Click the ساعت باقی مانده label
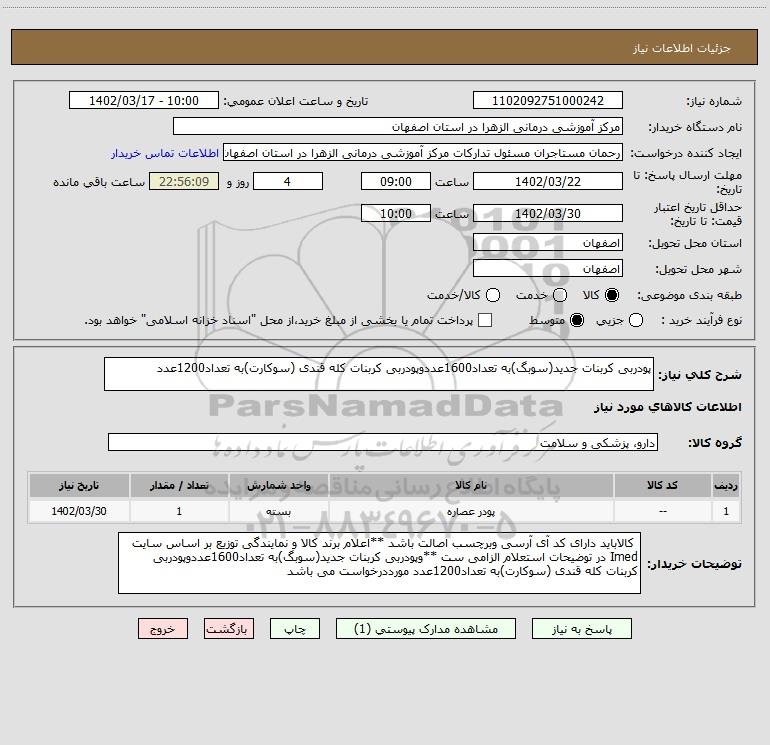This screenshot has width=770, height=745. click(x=99, y=182)
